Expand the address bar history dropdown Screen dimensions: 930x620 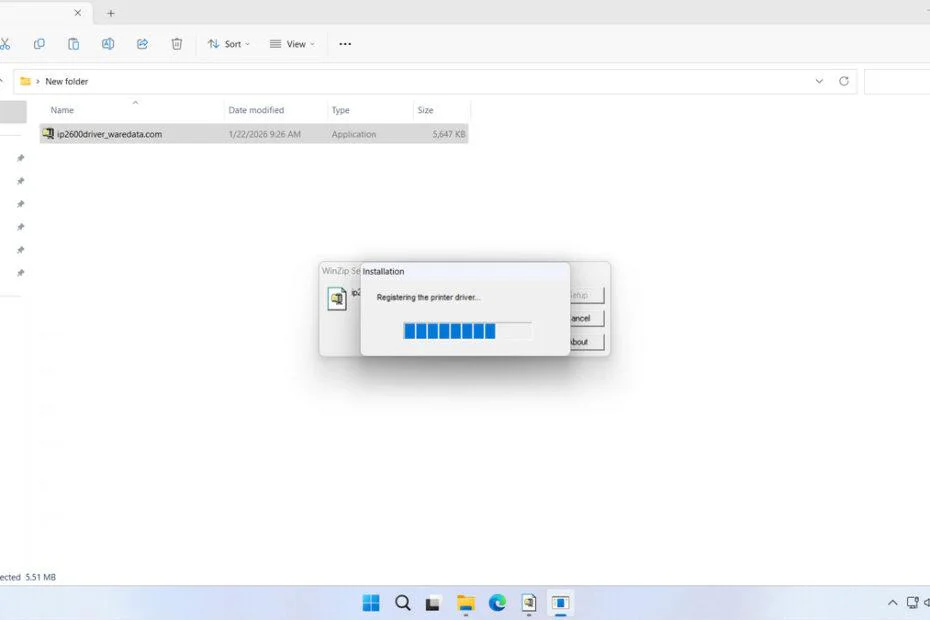(819, 81)
